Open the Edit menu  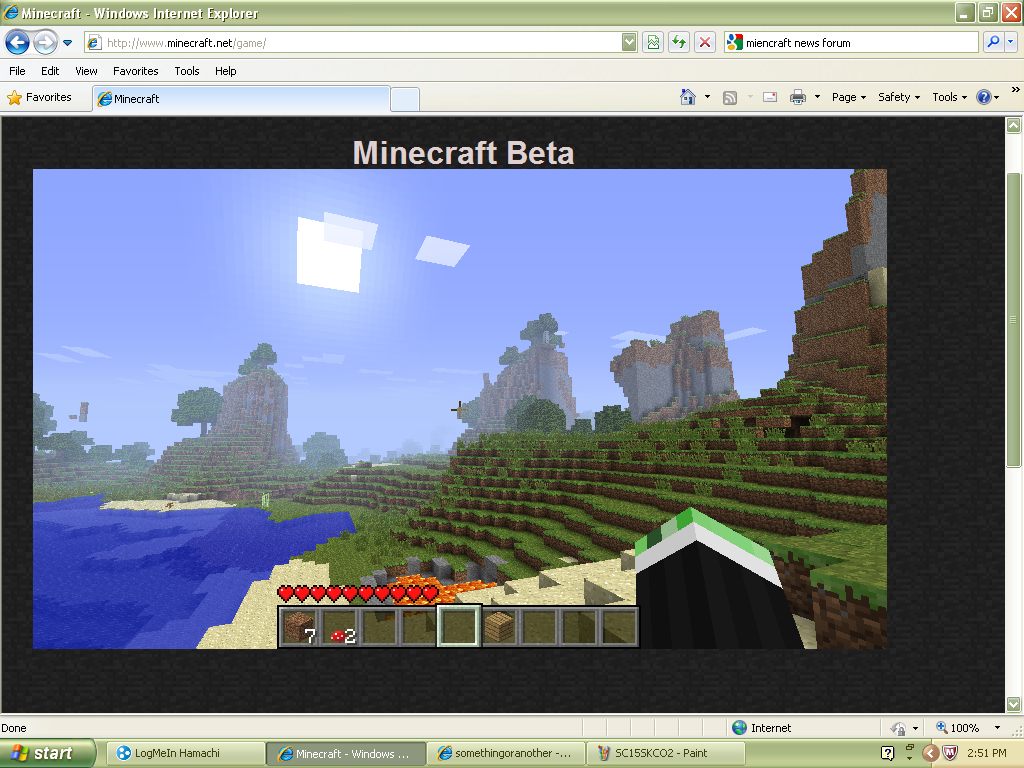tap(50, 71)
